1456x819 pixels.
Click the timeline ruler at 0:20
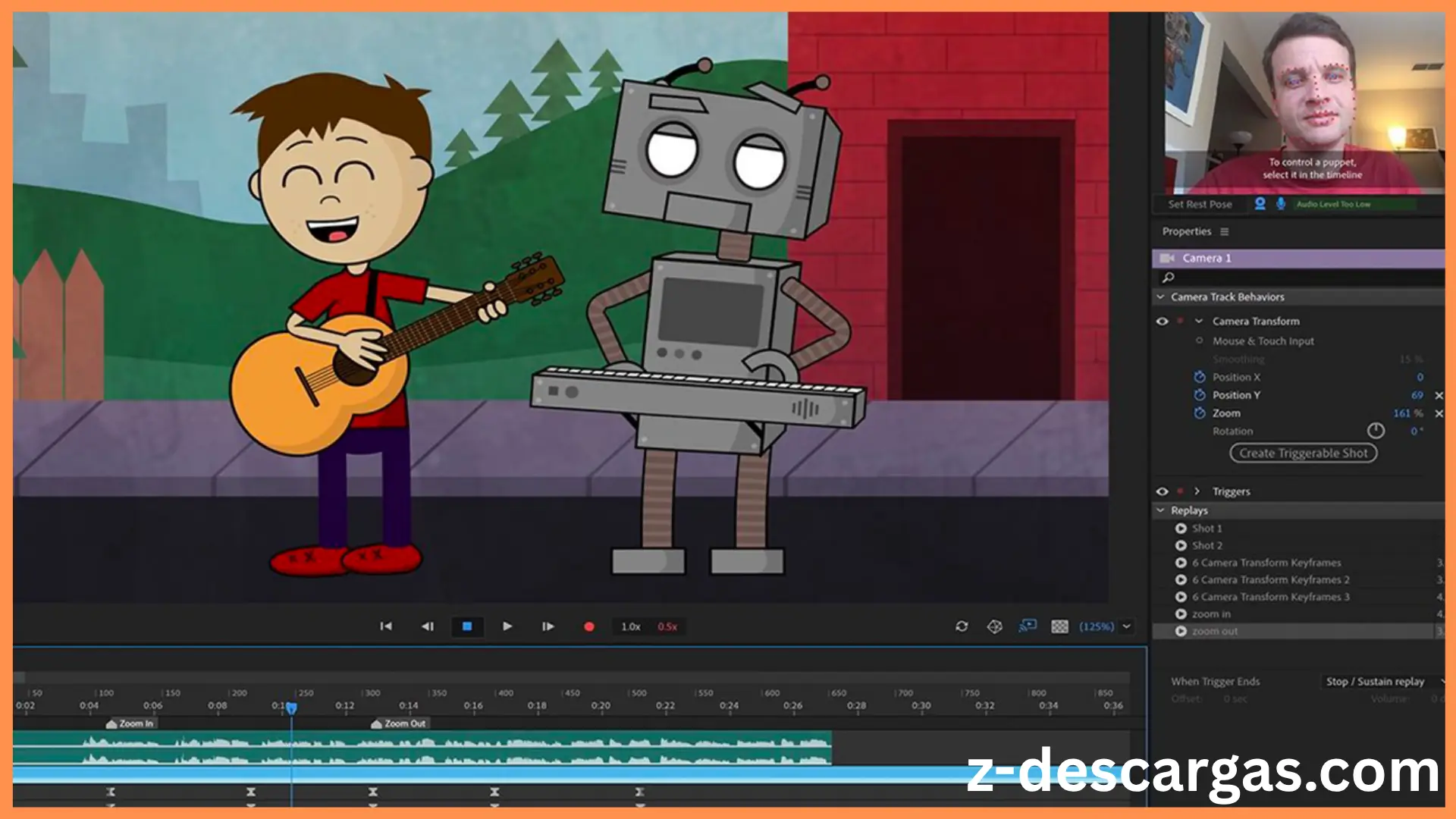(x=601, y=706)
